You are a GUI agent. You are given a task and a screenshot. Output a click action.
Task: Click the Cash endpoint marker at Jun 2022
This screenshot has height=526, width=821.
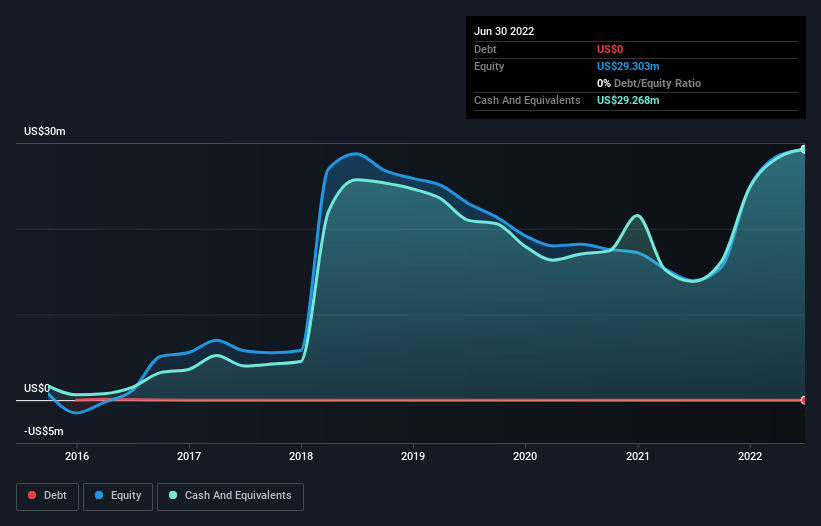point(804,149)
